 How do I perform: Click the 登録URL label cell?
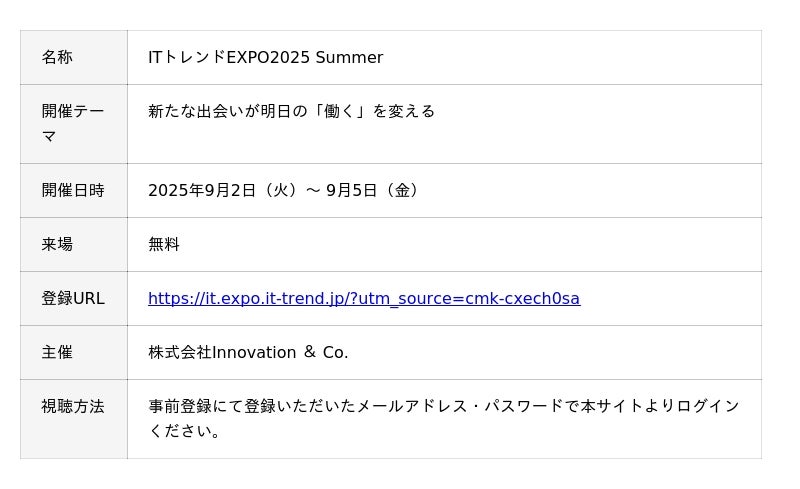coord(74,299)
